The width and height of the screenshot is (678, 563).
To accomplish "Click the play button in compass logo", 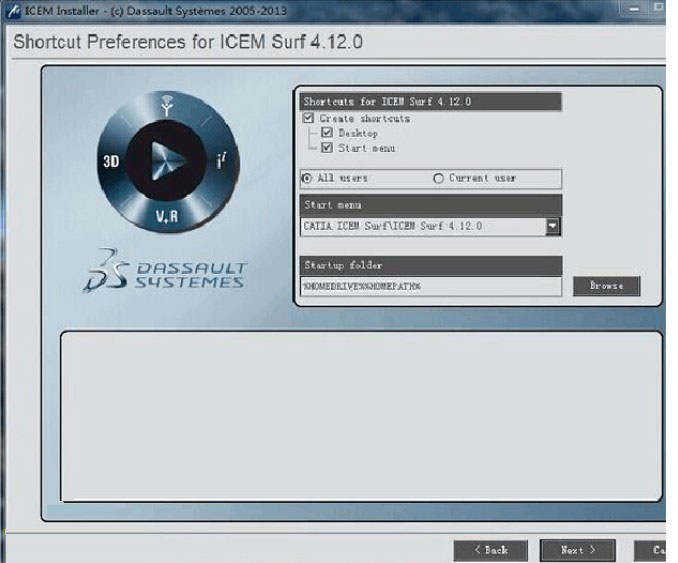I will (x=167, y=161).
